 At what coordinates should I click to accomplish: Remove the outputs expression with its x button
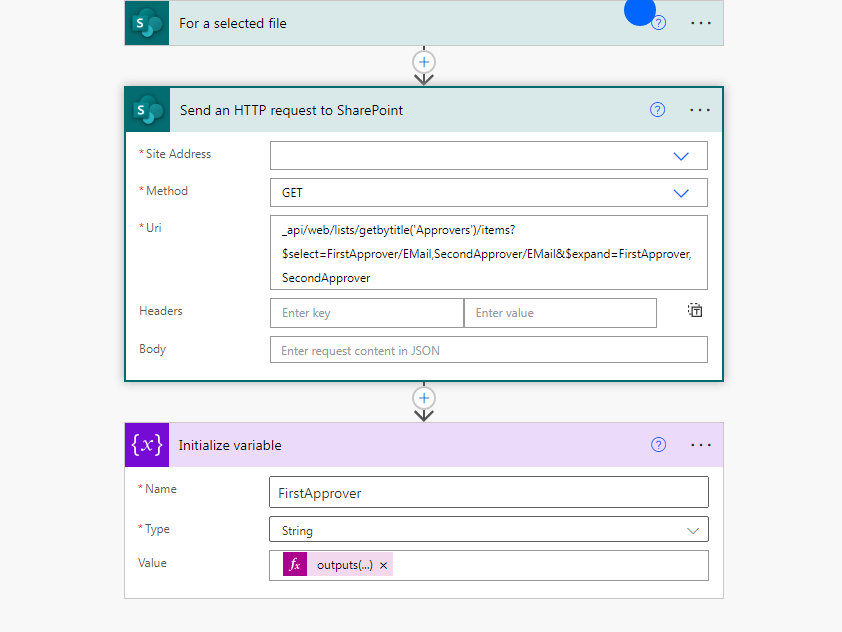click(383, 564)
